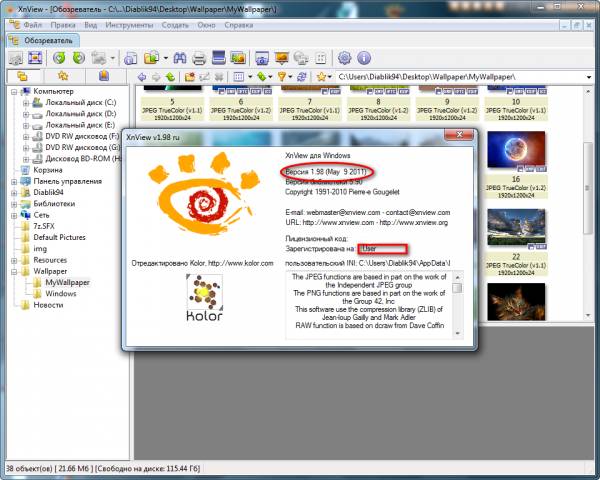Select the planet thumbnail numbered 16
Screen dimensions: 600x480
516,150
